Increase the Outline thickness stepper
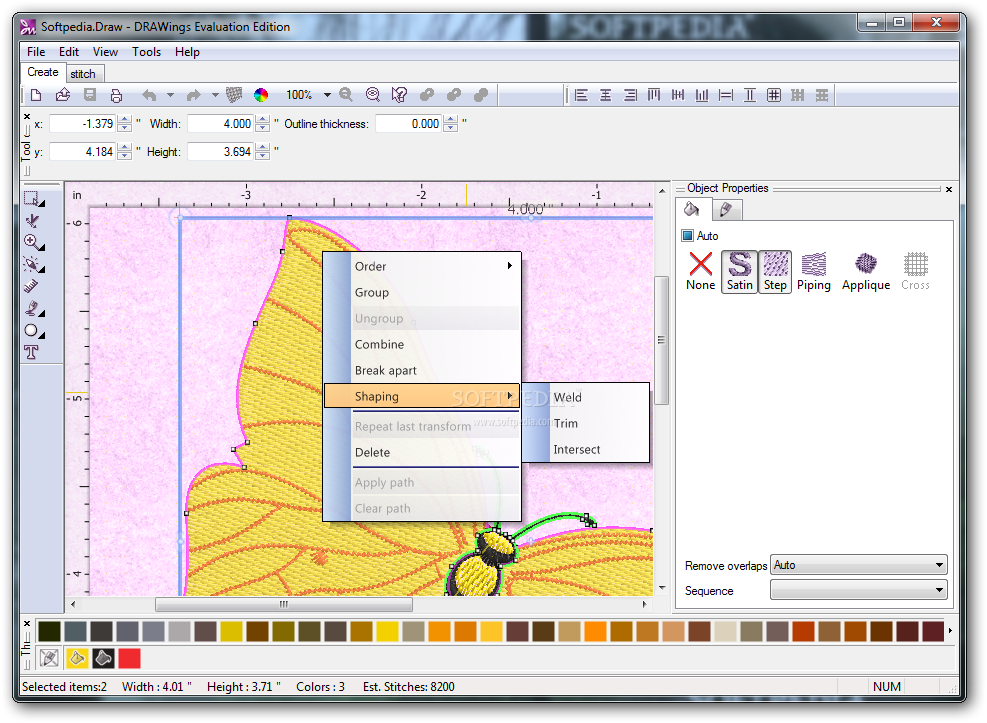The image size is (987, 723). (x=450, y=120)
